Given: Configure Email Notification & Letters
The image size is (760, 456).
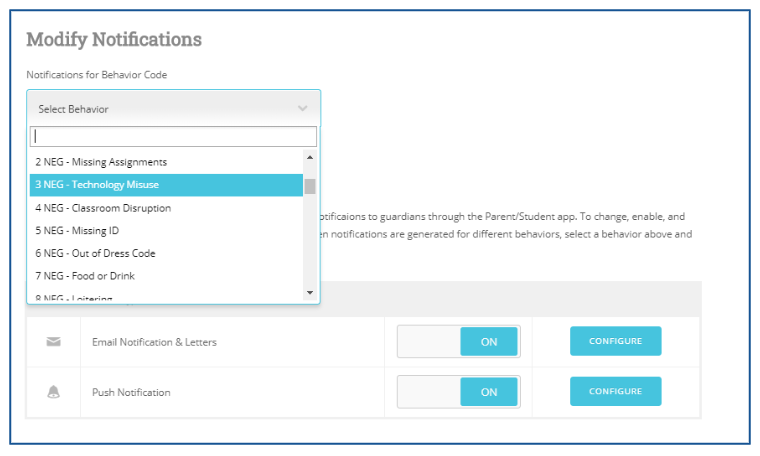Looking at the screenshot, I should (615, 341).
